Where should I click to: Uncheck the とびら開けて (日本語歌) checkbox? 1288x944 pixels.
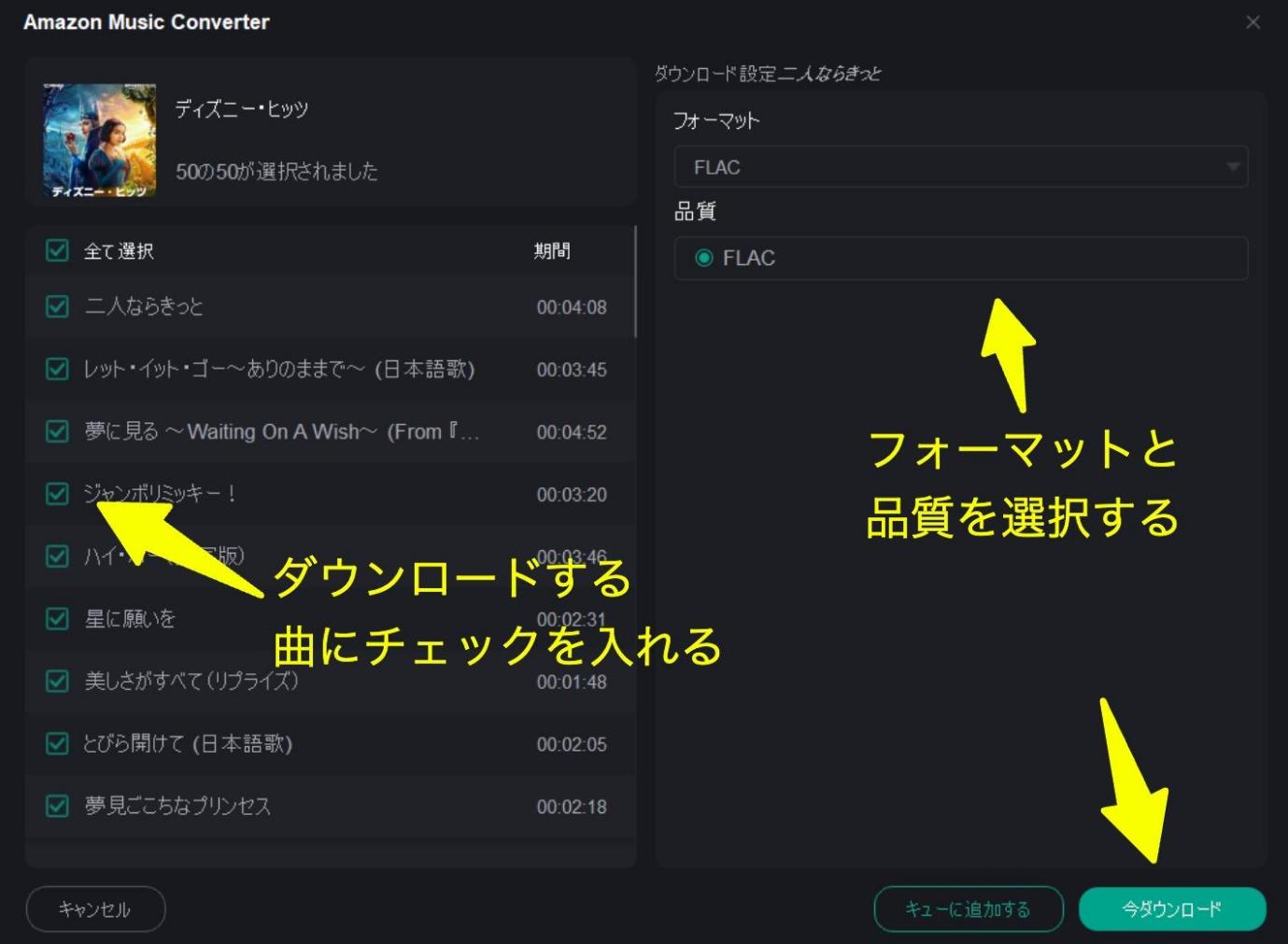pyautogui.click(x=57, y=743)
